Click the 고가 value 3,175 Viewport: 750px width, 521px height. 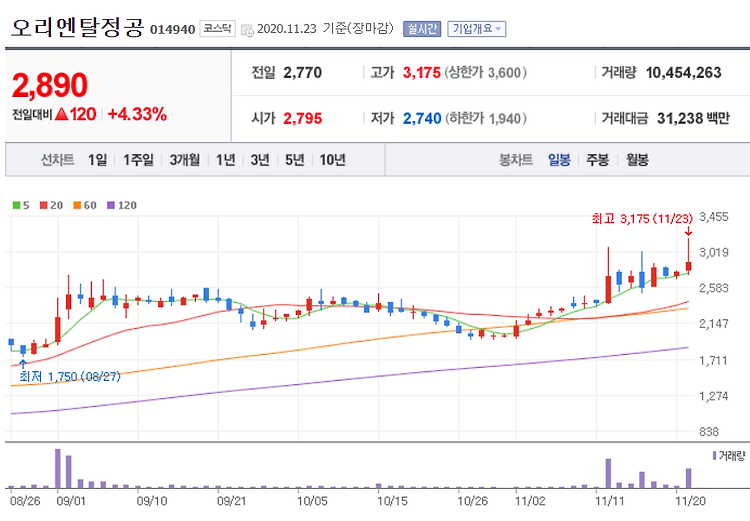point(421,73)
